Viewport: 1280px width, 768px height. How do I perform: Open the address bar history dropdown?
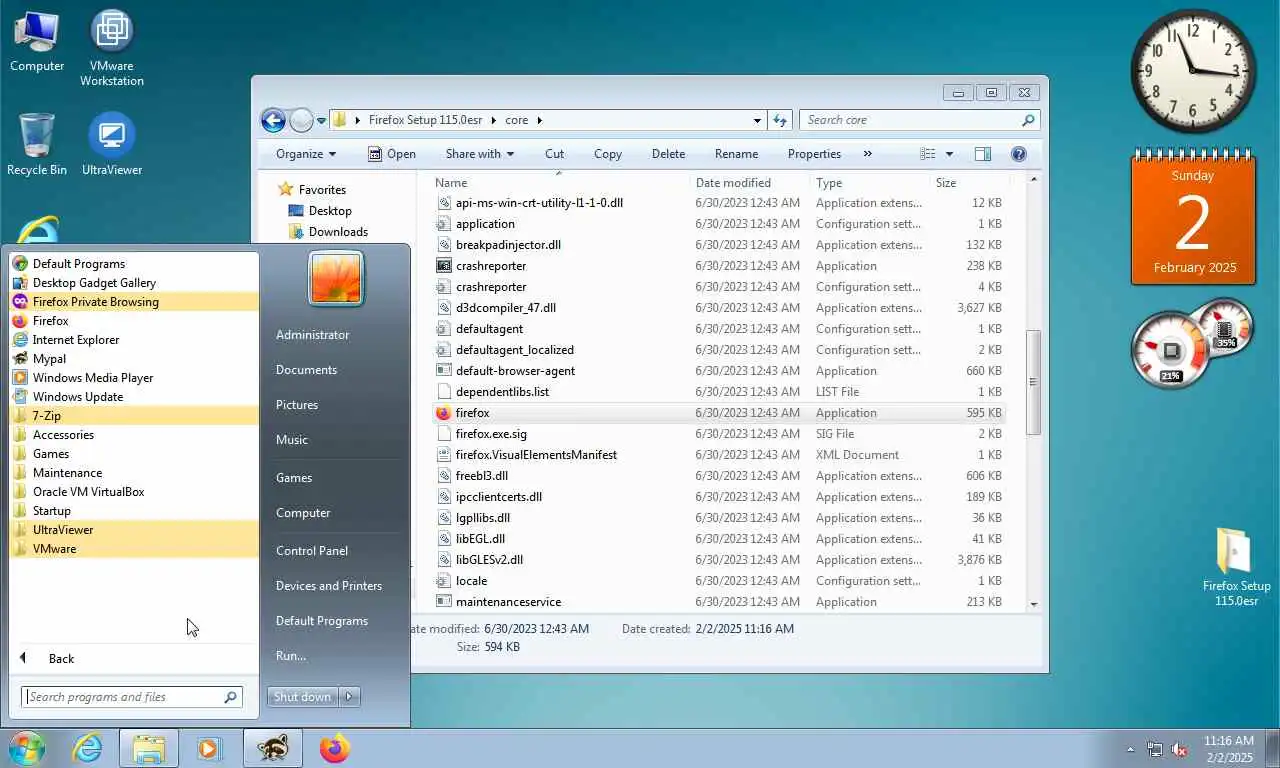pyautogui.click(x=757, y=120)
